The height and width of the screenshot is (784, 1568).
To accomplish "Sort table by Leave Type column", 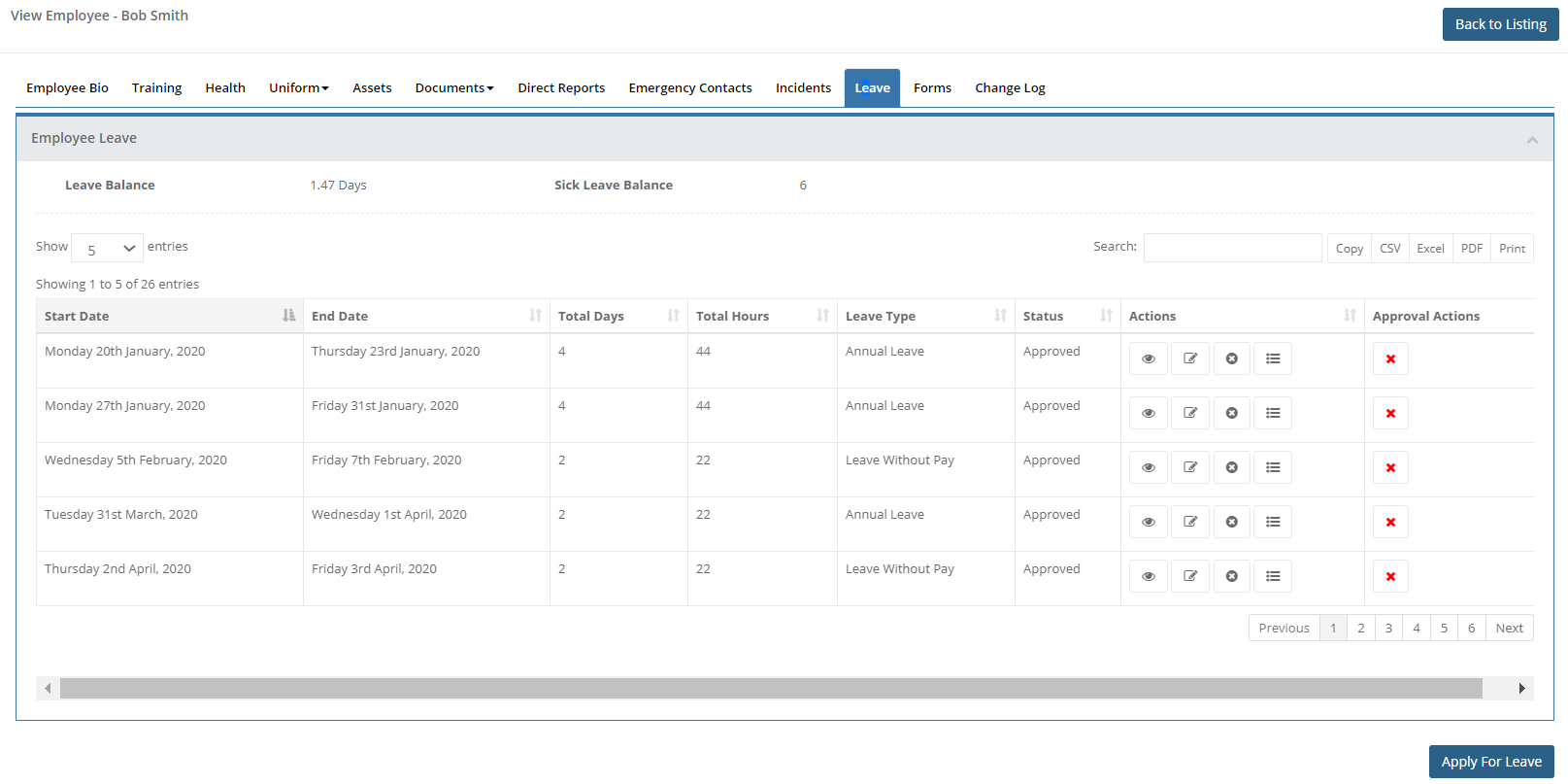I will pyautogui.click(x=926, y=316).
